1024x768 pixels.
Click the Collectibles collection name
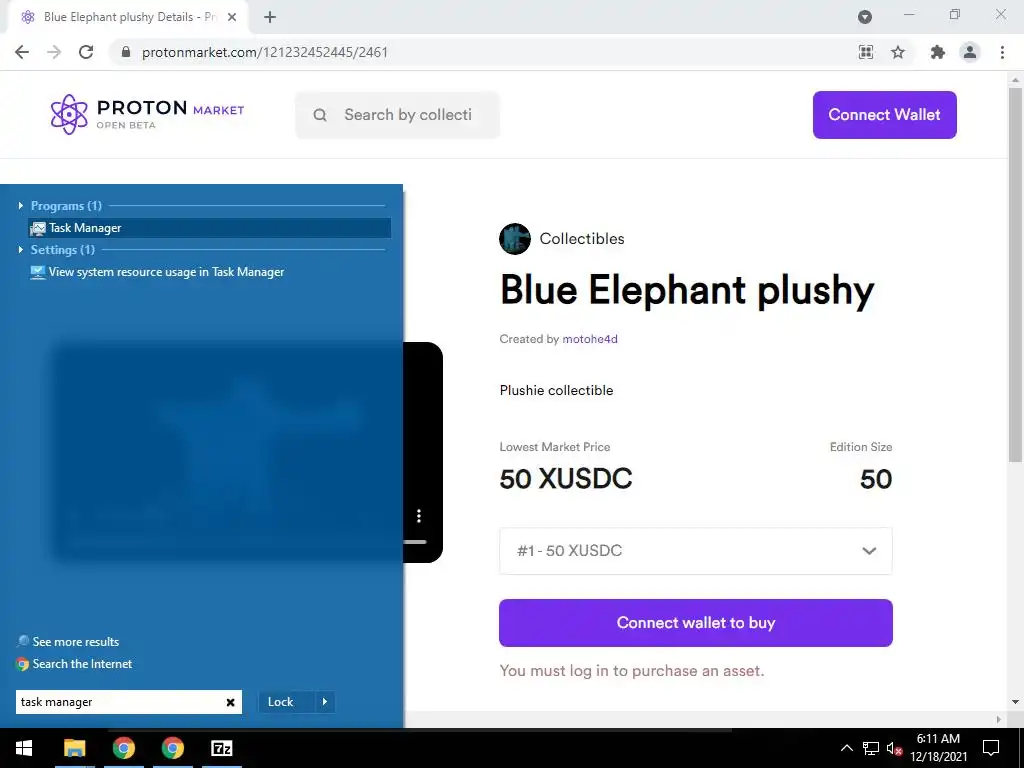click(582, 238)
